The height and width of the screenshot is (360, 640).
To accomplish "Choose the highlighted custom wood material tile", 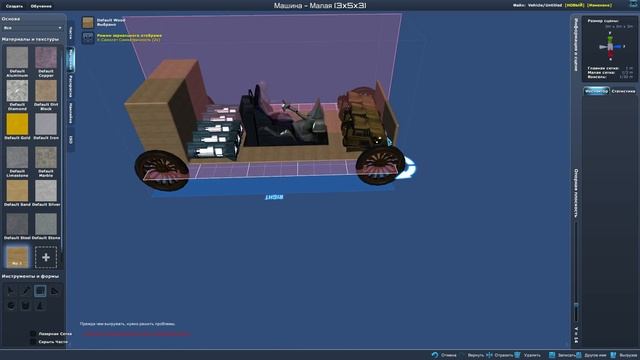I will coord(17,257).
